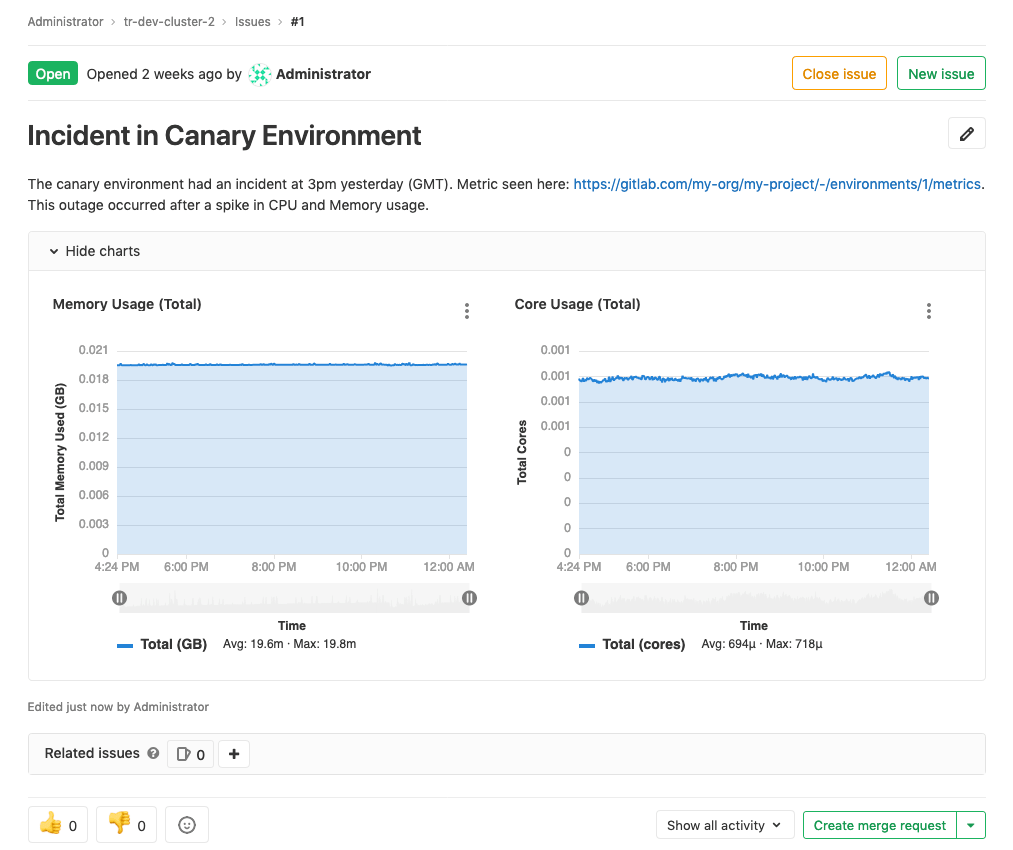The width and height of the screenshot is (1013, 850).
Task: Click the Close issue button
Action: (839, 73)
